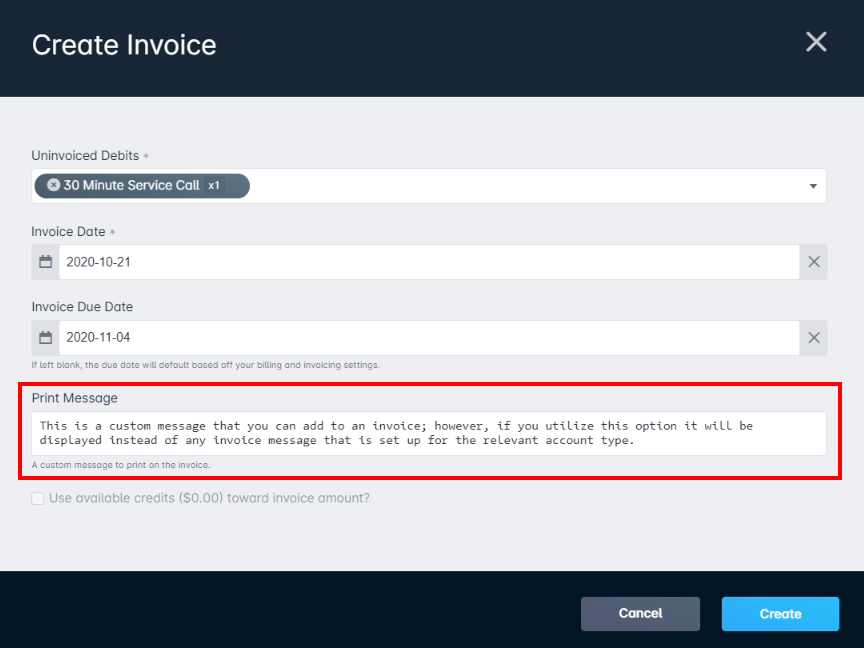Click the 'A custom message to print' hint
Image resolution: width=864 pixels, height=648 pixels.
click(121, 465)
